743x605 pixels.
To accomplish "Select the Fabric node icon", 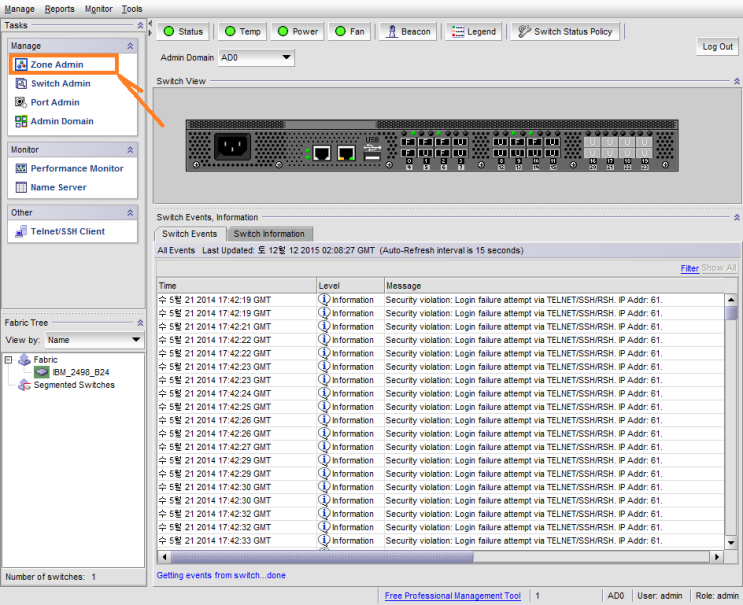I will point(24,360).
